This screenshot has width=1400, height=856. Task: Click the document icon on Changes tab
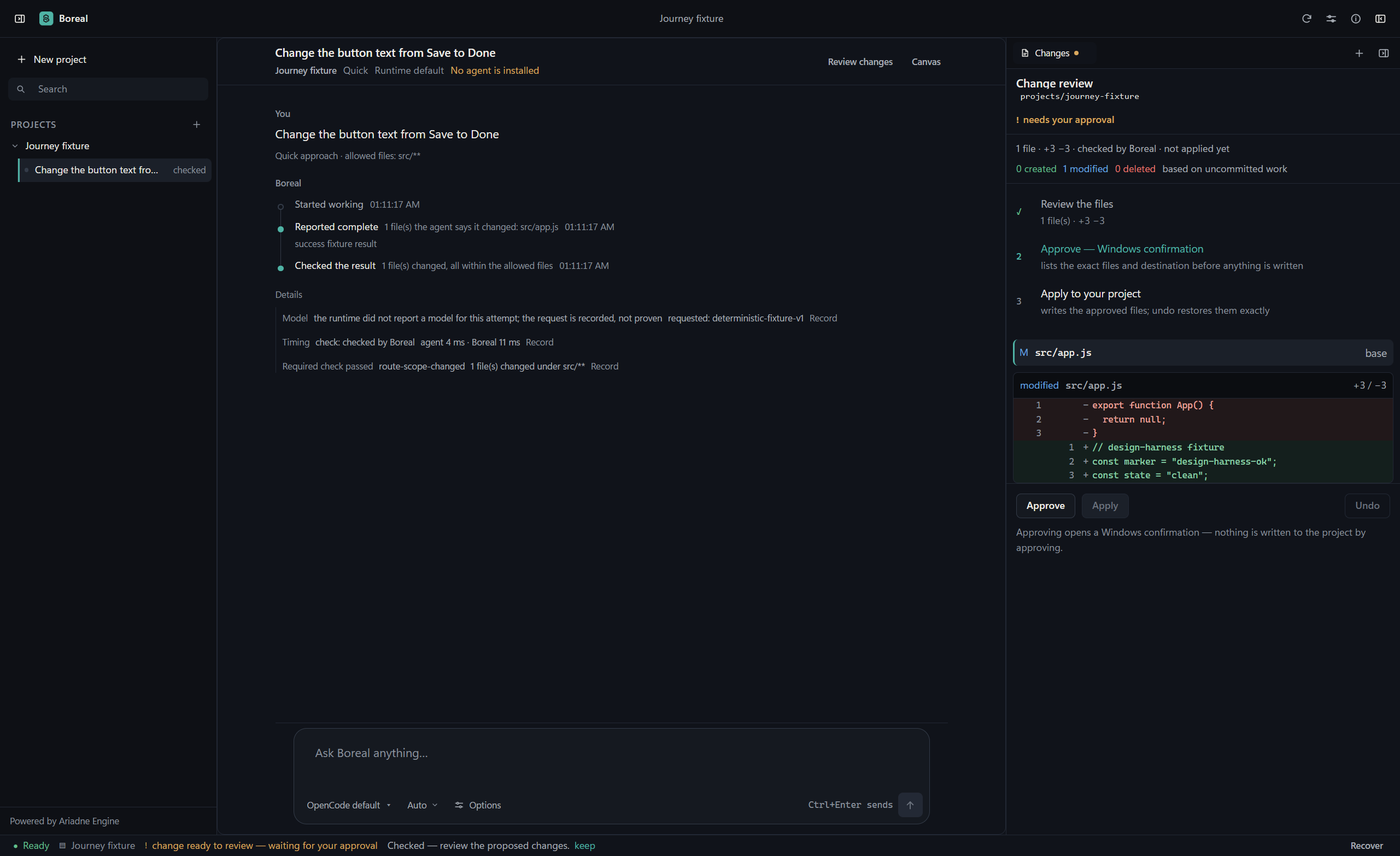point(1025,54)
